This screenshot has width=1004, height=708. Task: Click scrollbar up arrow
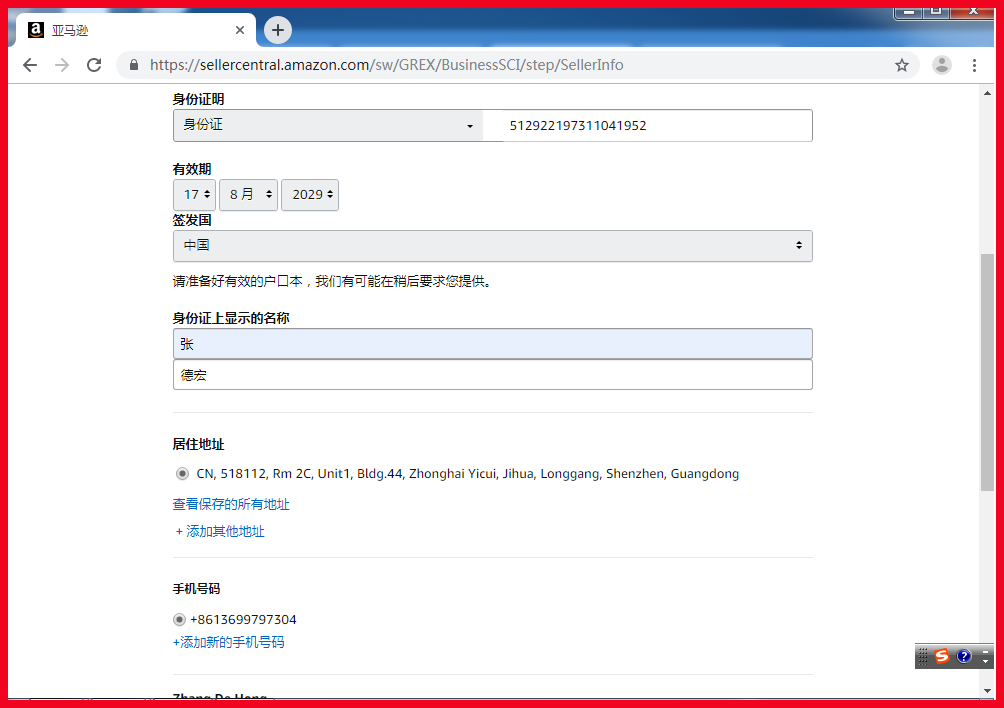click(987, 93)
